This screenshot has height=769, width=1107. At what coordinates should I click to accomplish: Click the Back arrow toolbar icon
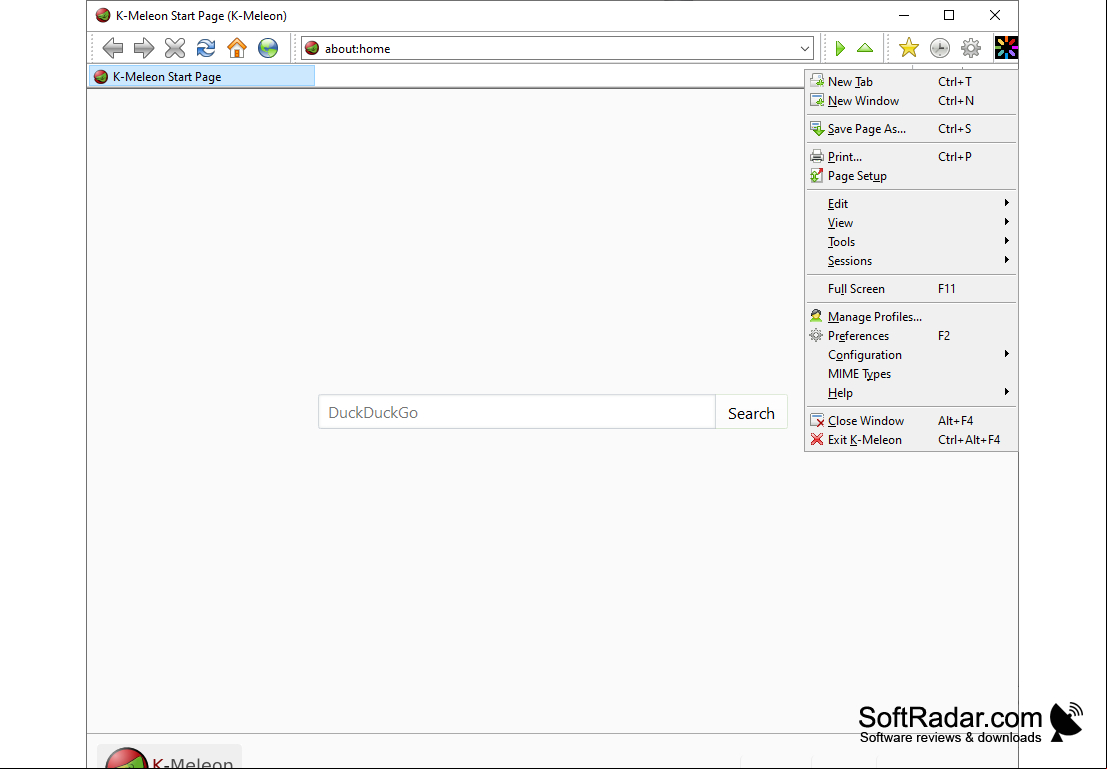[113, 48]
